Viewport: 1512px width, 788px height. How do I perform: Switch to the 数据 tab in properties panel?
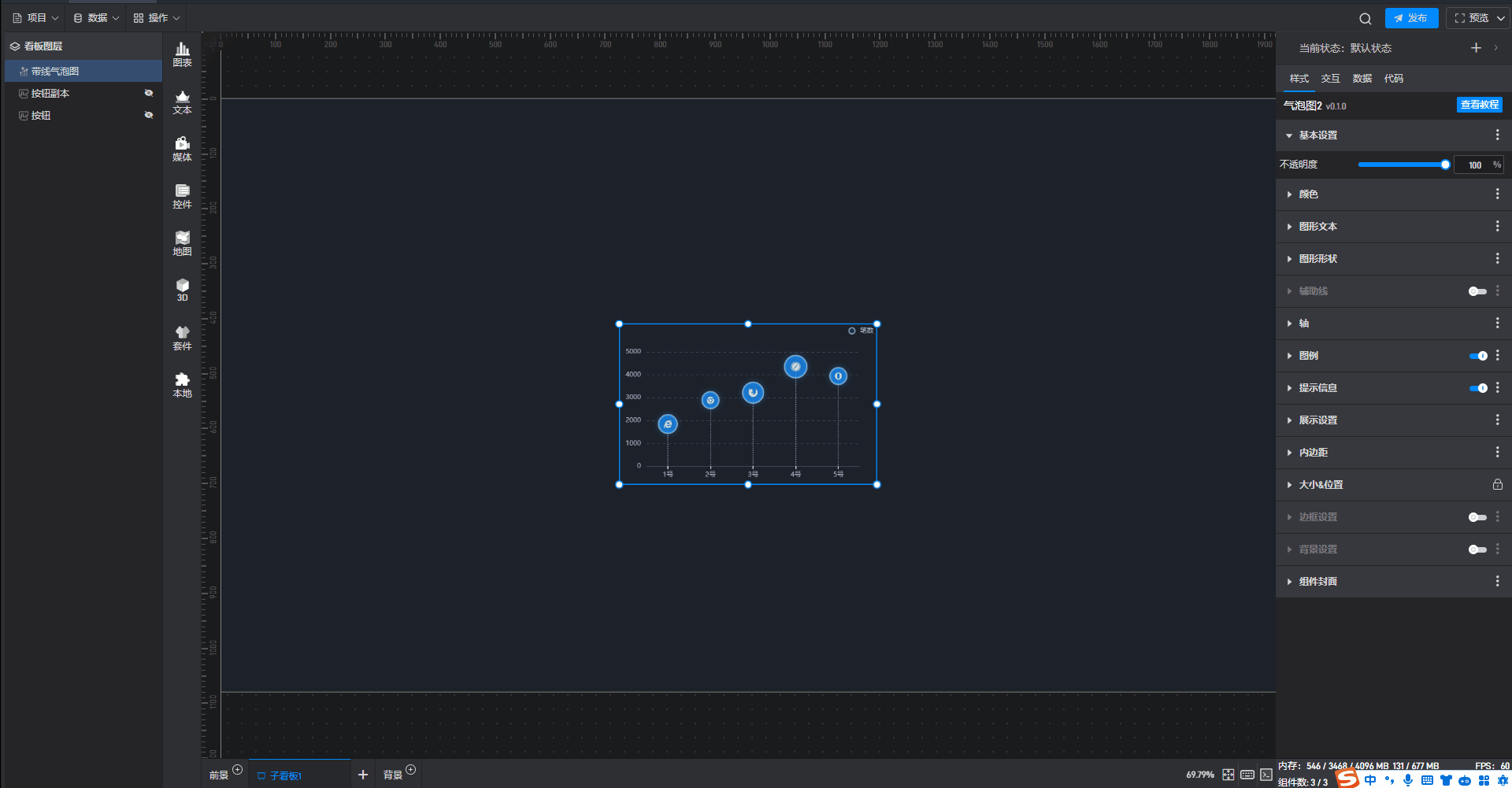(1362, 79)
